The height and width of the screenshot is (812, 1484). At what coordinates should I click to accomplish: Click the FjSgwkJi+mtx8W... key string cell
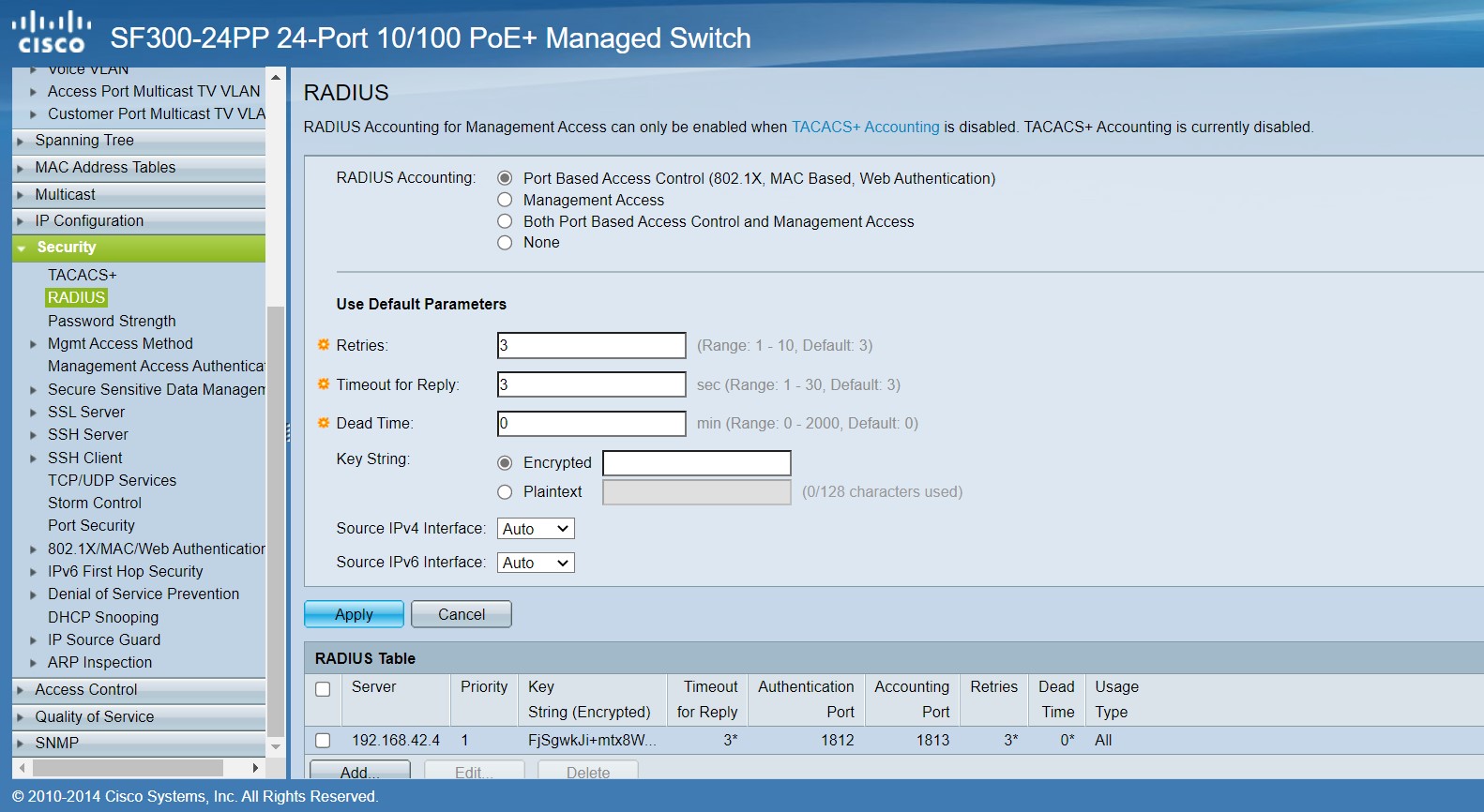592,741
